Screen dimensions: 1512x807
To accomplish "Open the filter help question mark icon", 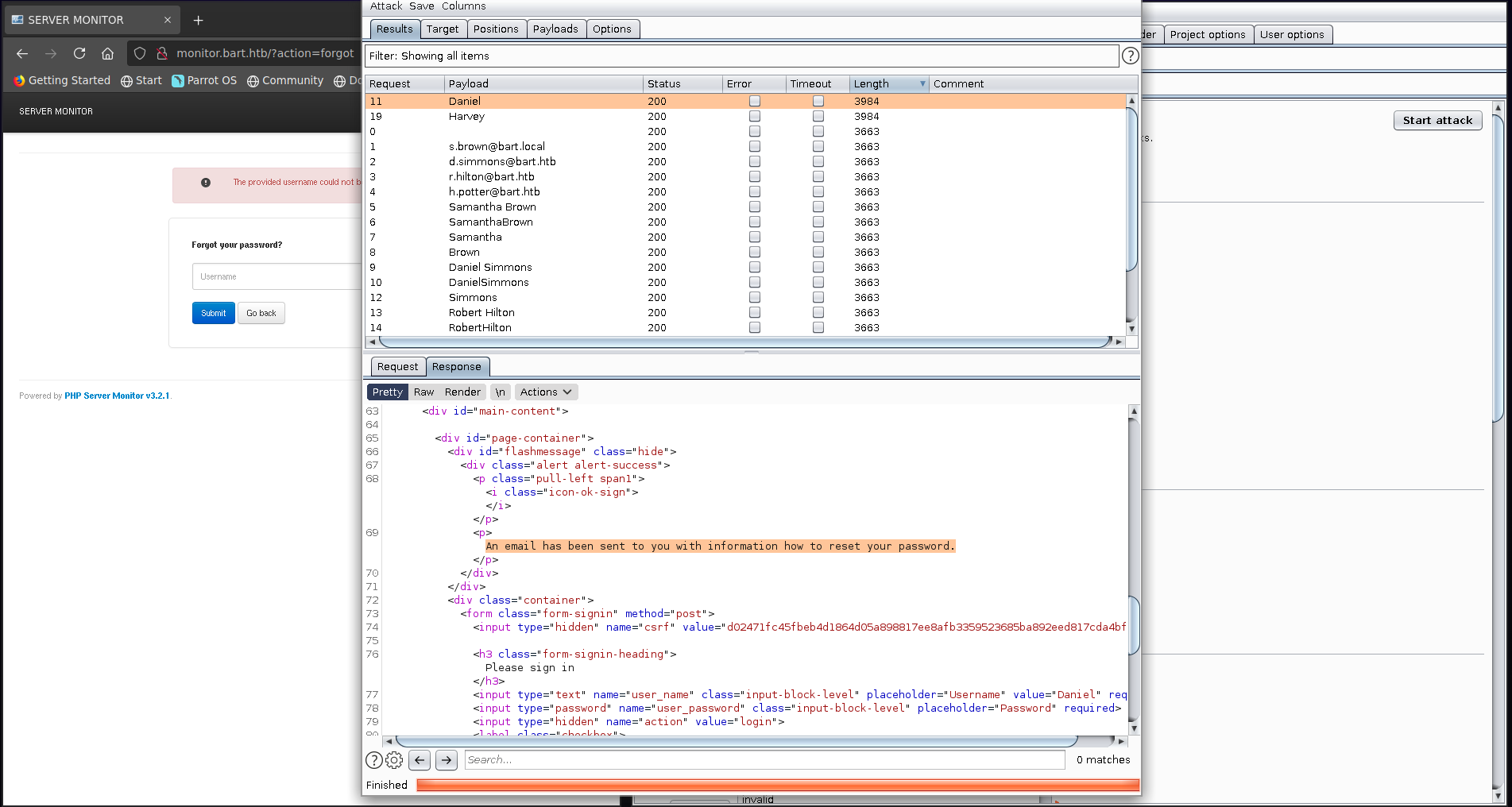I will click(1130, 56).
